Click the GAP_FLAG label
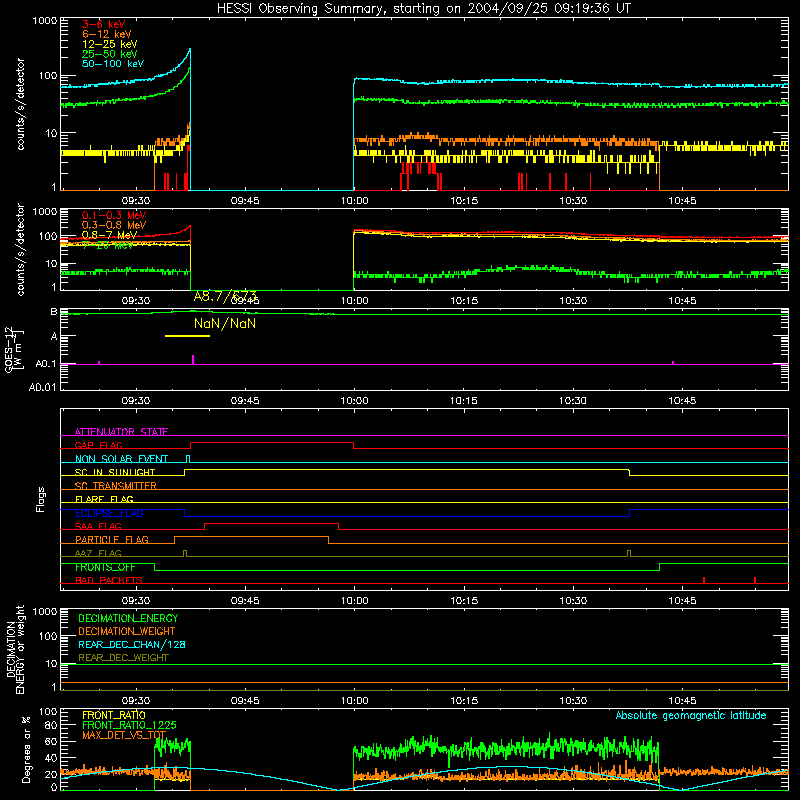The height and width of the screenshot is (800, 800). (x=98, y=445)
